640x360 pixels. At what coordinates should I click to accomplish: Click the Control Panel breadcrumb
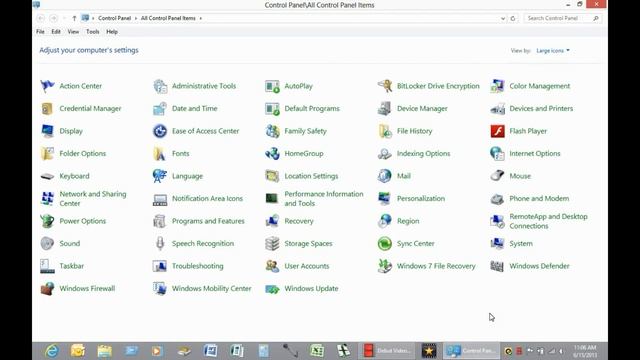click(x=115, y=18)
